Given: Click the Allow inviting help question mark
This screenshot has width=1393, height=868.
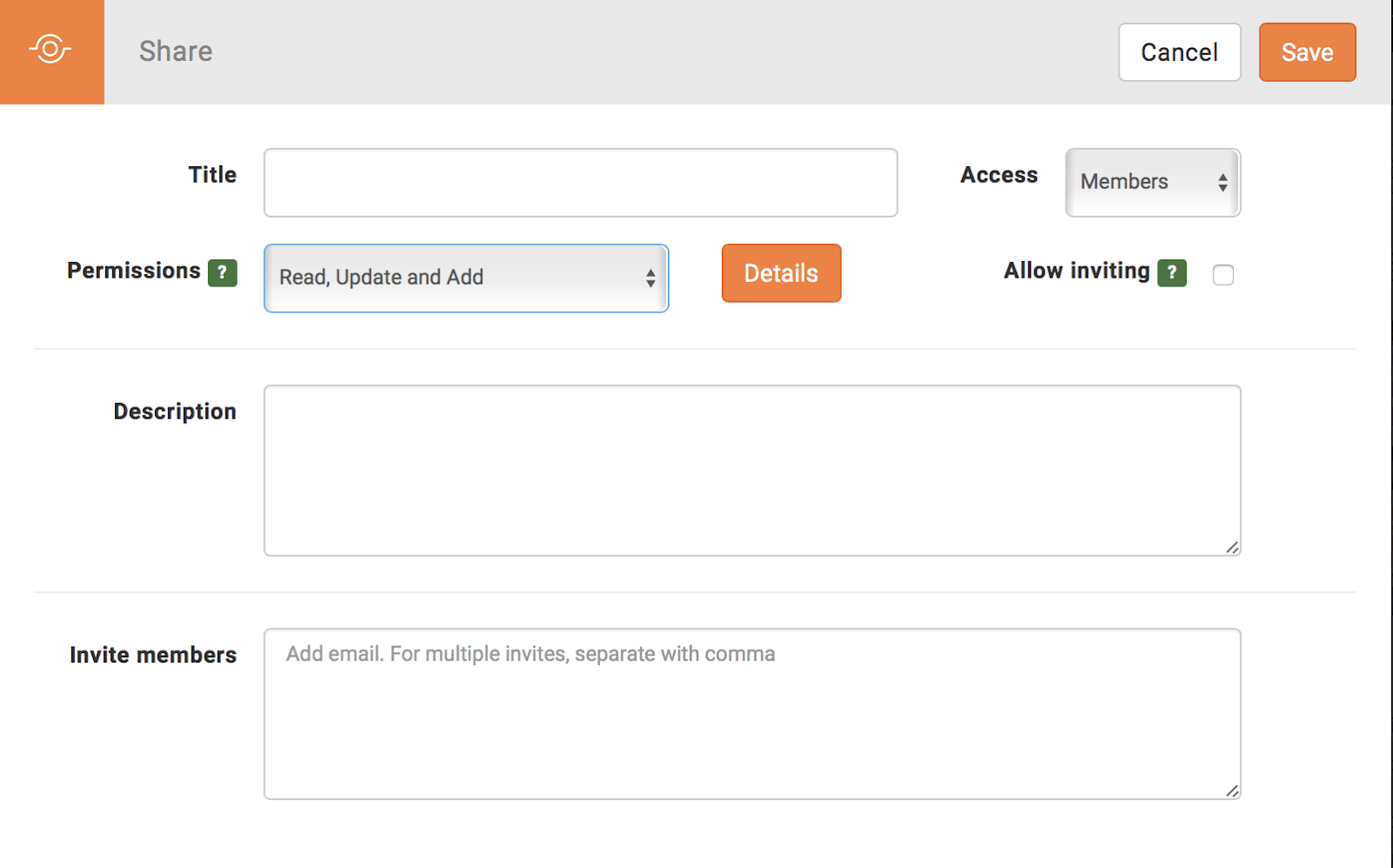Looking at the screenshot, I should coord(1172,273).
